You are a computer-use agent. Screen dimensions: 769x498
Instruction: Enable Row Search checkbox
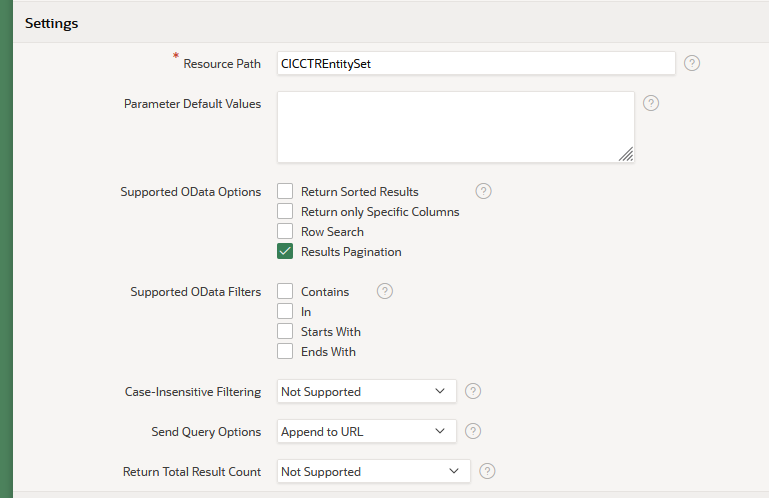(285, 232)
